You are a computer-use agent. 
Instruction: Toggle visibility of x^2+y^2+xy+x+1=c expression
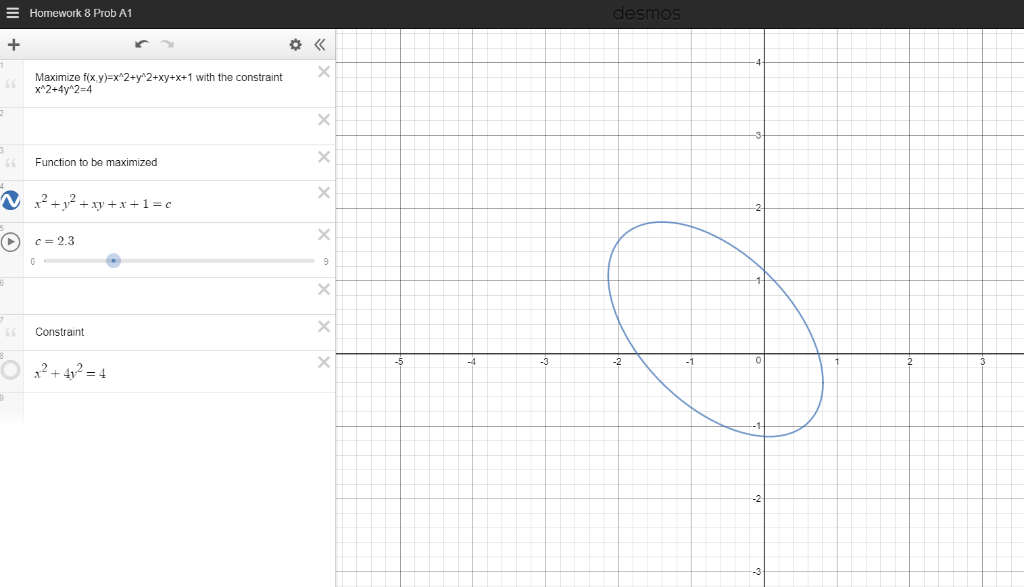click(11, 200)
